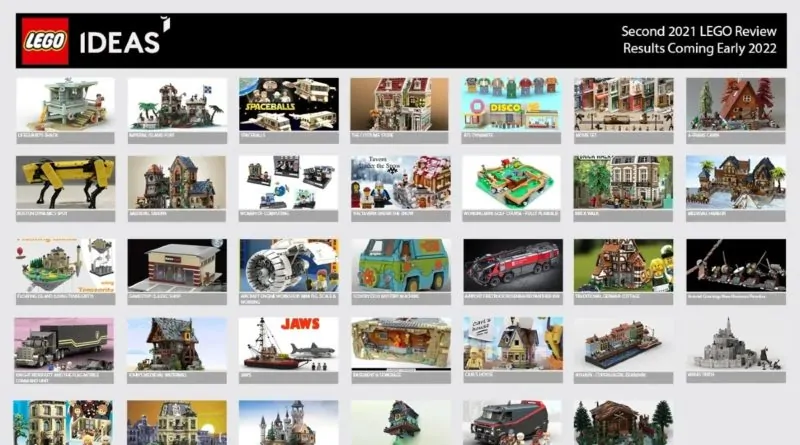Click the LEGO logo in the header
The height and width of the screenshot is (445, 800).
coord(47,40)
